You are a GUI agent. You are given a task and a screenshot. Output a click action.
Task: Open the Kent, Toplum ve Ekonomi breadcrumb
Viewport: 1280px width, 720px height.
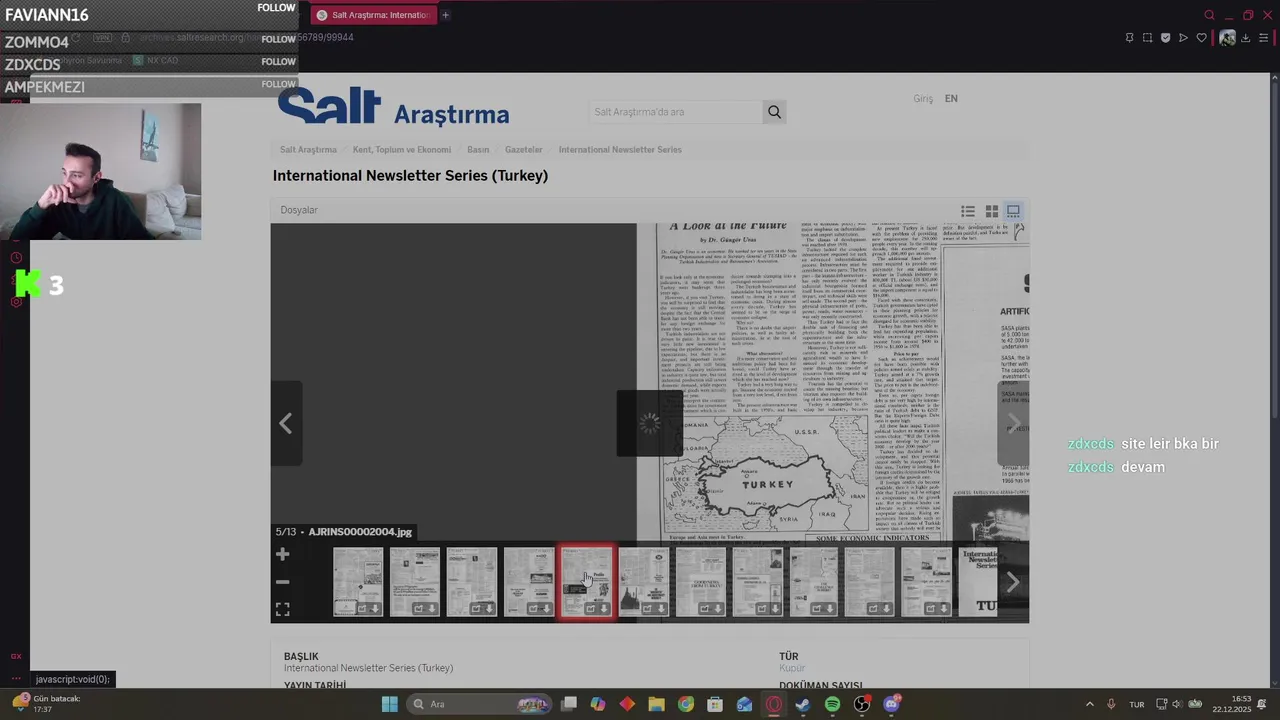(x=402, y=150)
